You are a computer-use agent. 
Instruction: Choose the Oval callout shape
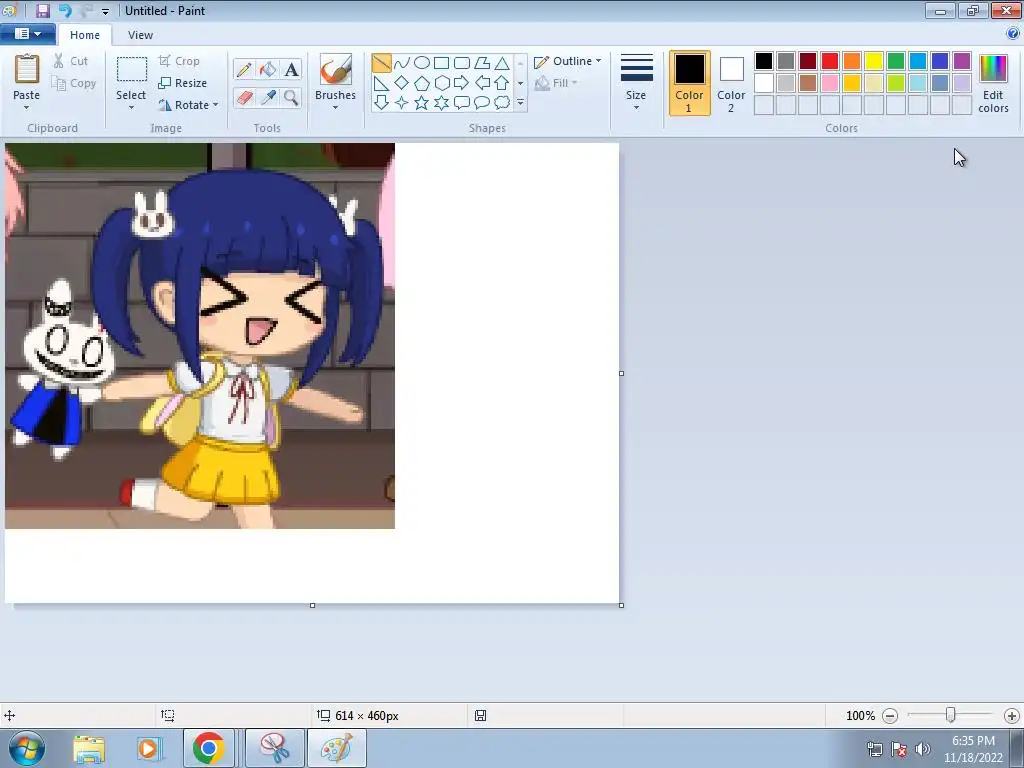(x=482, y=103)
